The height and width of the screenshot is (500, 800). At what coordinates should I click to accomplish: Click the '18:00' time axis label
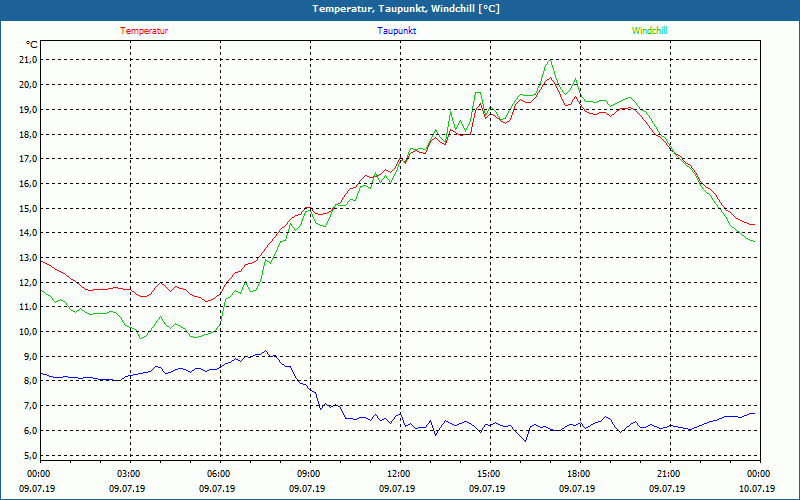(579, 474)
